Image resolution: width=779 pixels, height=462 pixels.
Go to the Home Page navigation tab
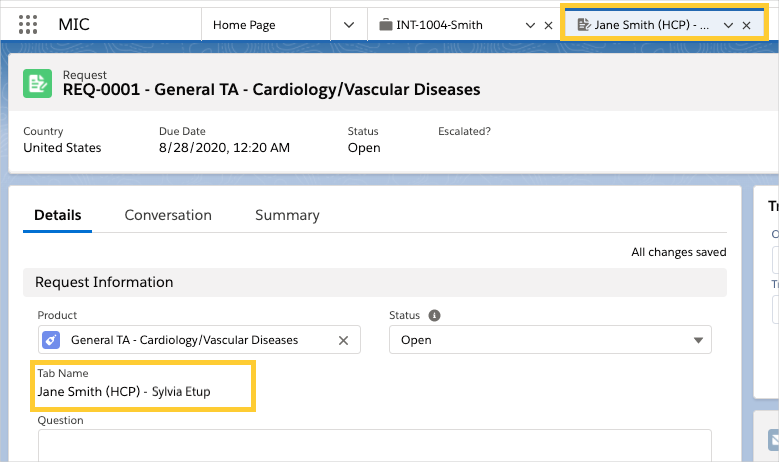[244, 25]
